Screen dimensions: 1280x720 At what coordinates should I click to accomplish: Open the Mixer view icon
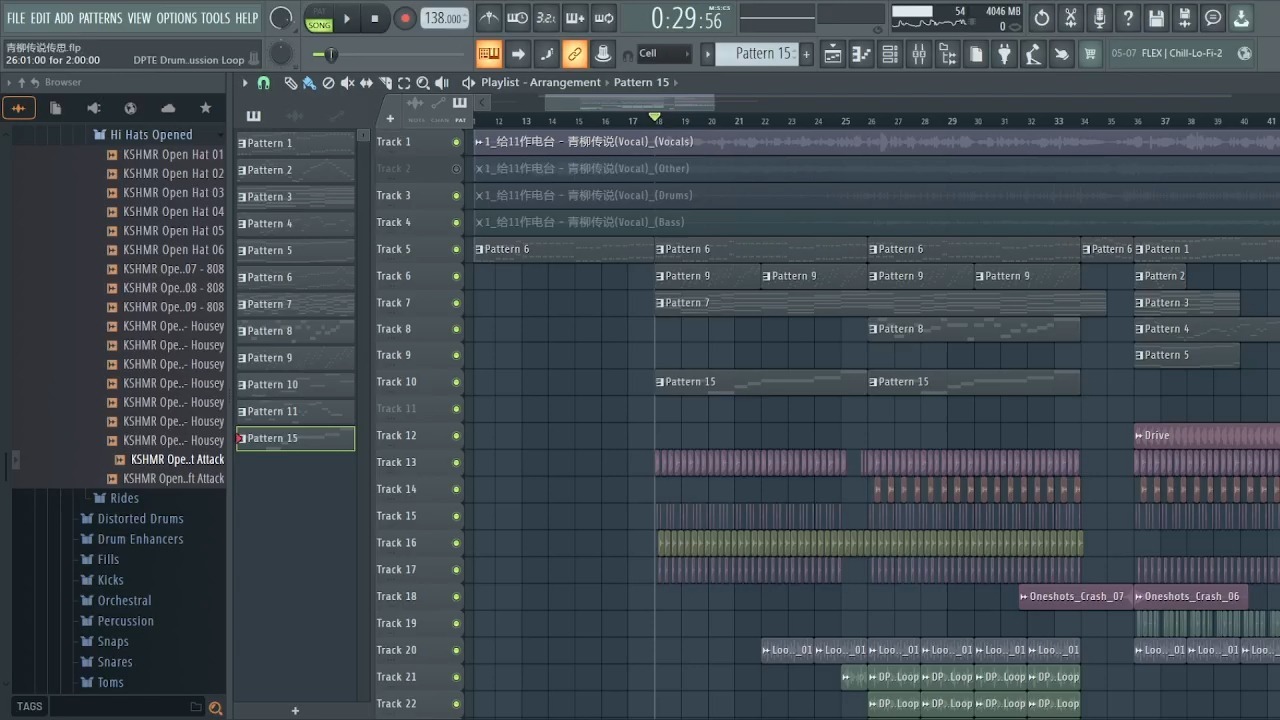click(x=918, y=55)
